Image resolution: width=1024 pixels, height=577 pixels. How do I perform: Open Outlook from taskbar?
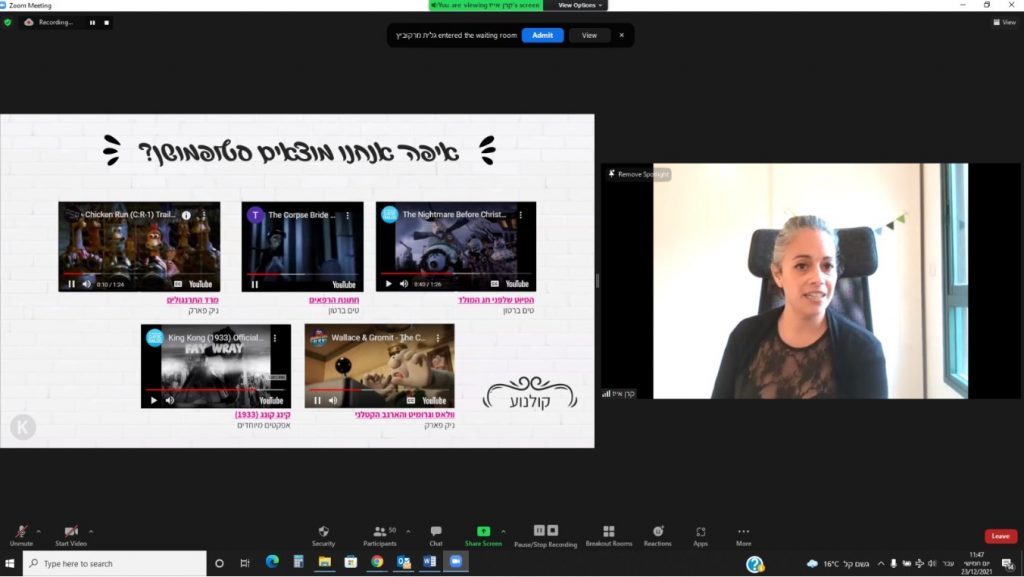[x=403, y=562]
